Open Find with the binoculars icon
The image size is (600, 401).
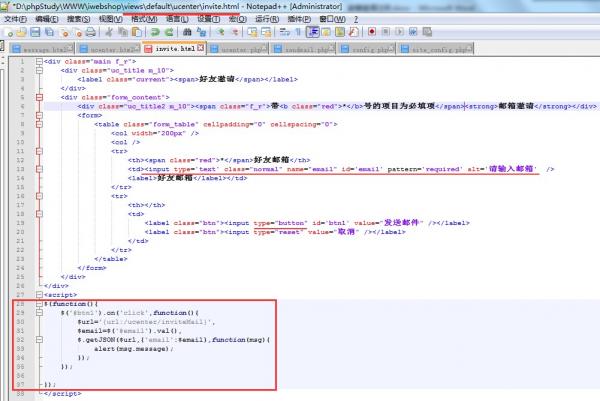[x=187, y=32]
